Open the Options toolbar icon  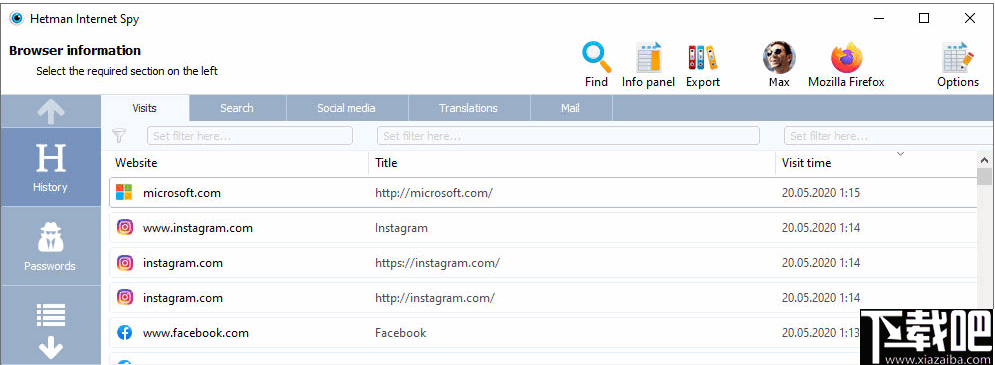(958, 58)
